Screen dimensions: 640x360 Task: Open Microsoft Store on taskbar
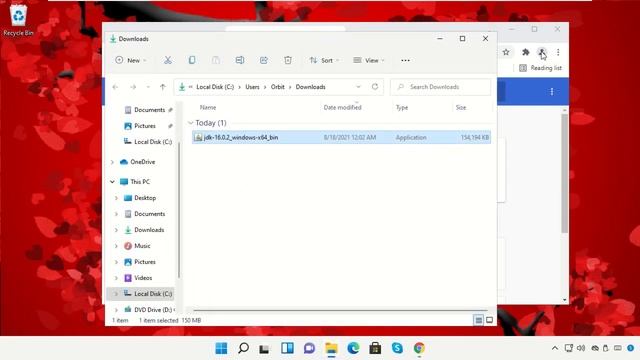pos(375,348)
